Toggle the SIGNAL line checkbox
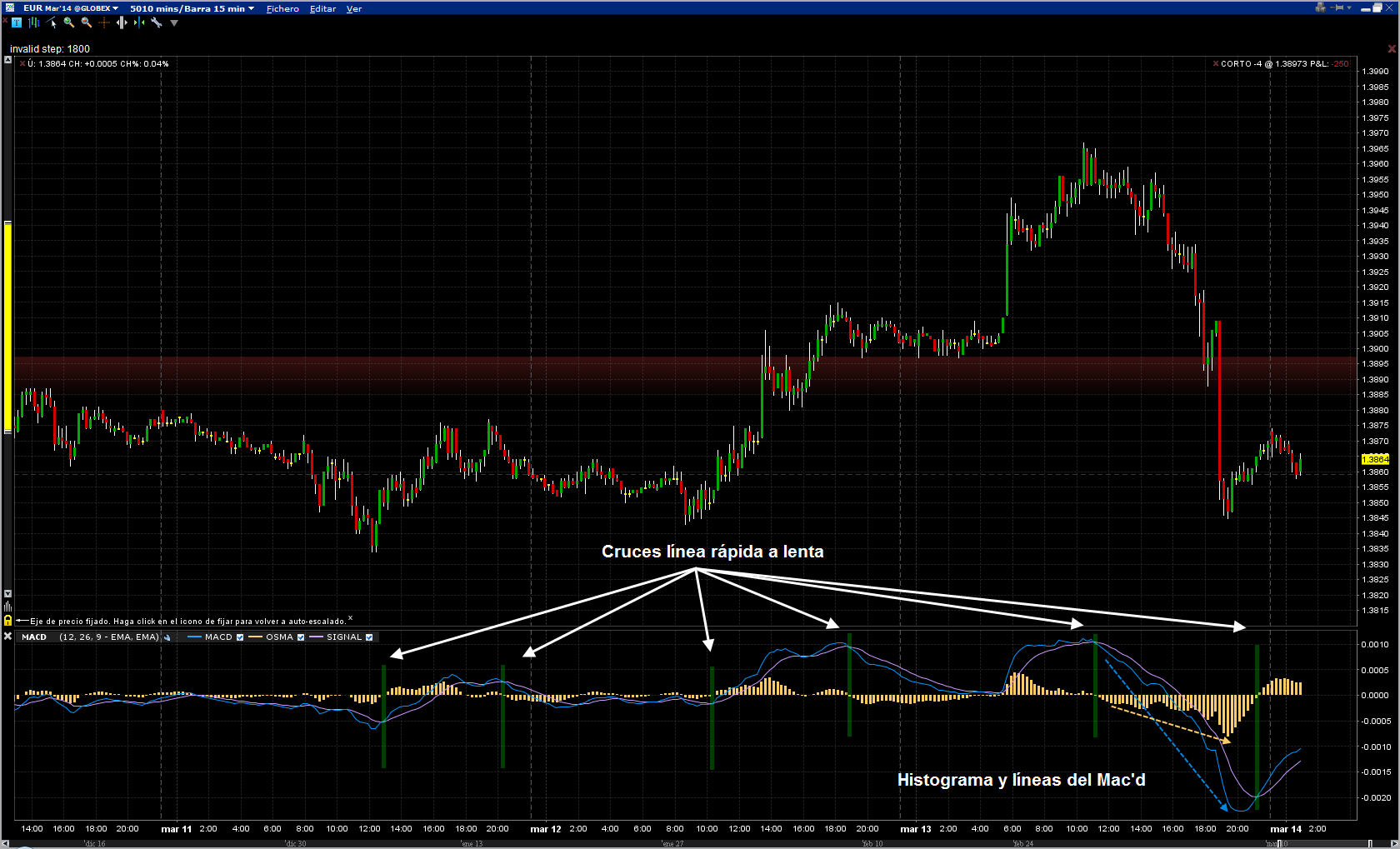 tap(369, 637)
